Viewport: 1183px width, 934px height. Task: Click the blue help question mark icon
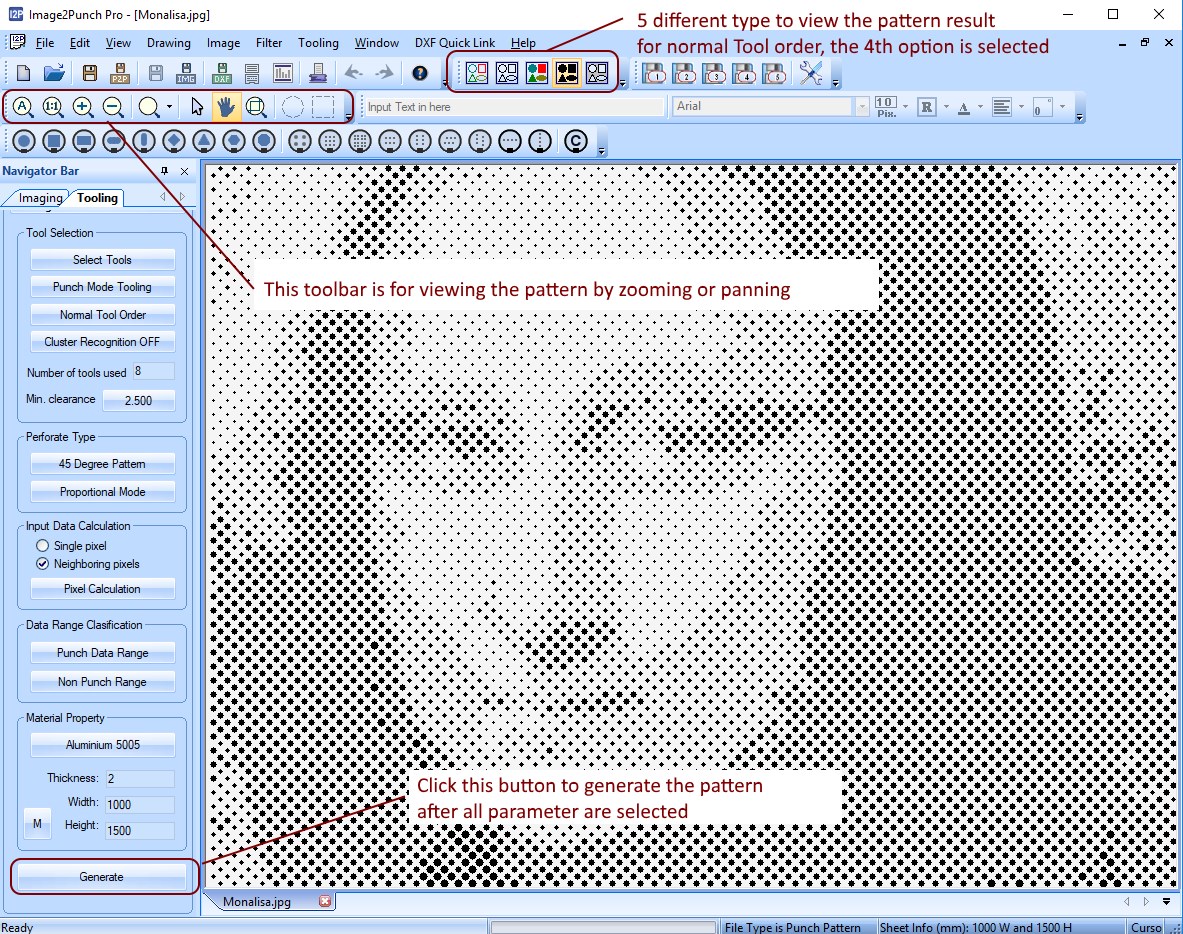(x=419, y=73)
